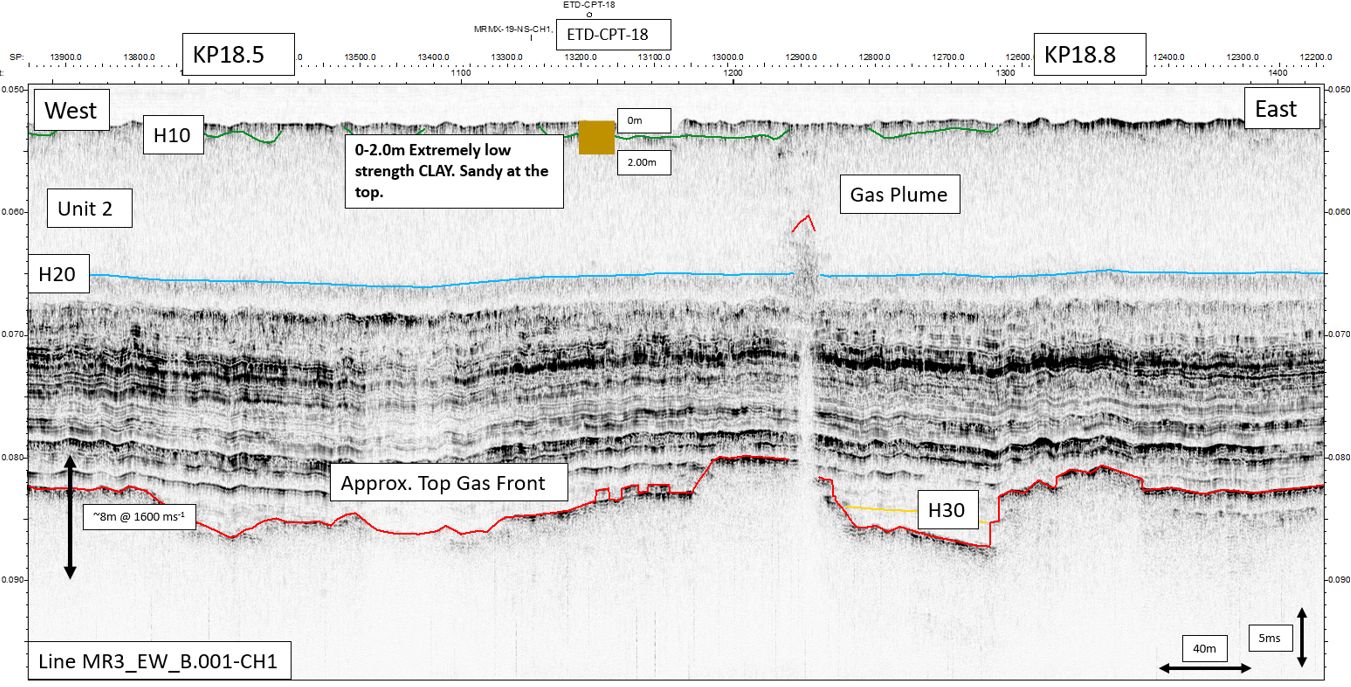Viewport: 1351px width, 687px height.
Task: Select the 40m horizontal scale label
Action: coord(1204,649)
